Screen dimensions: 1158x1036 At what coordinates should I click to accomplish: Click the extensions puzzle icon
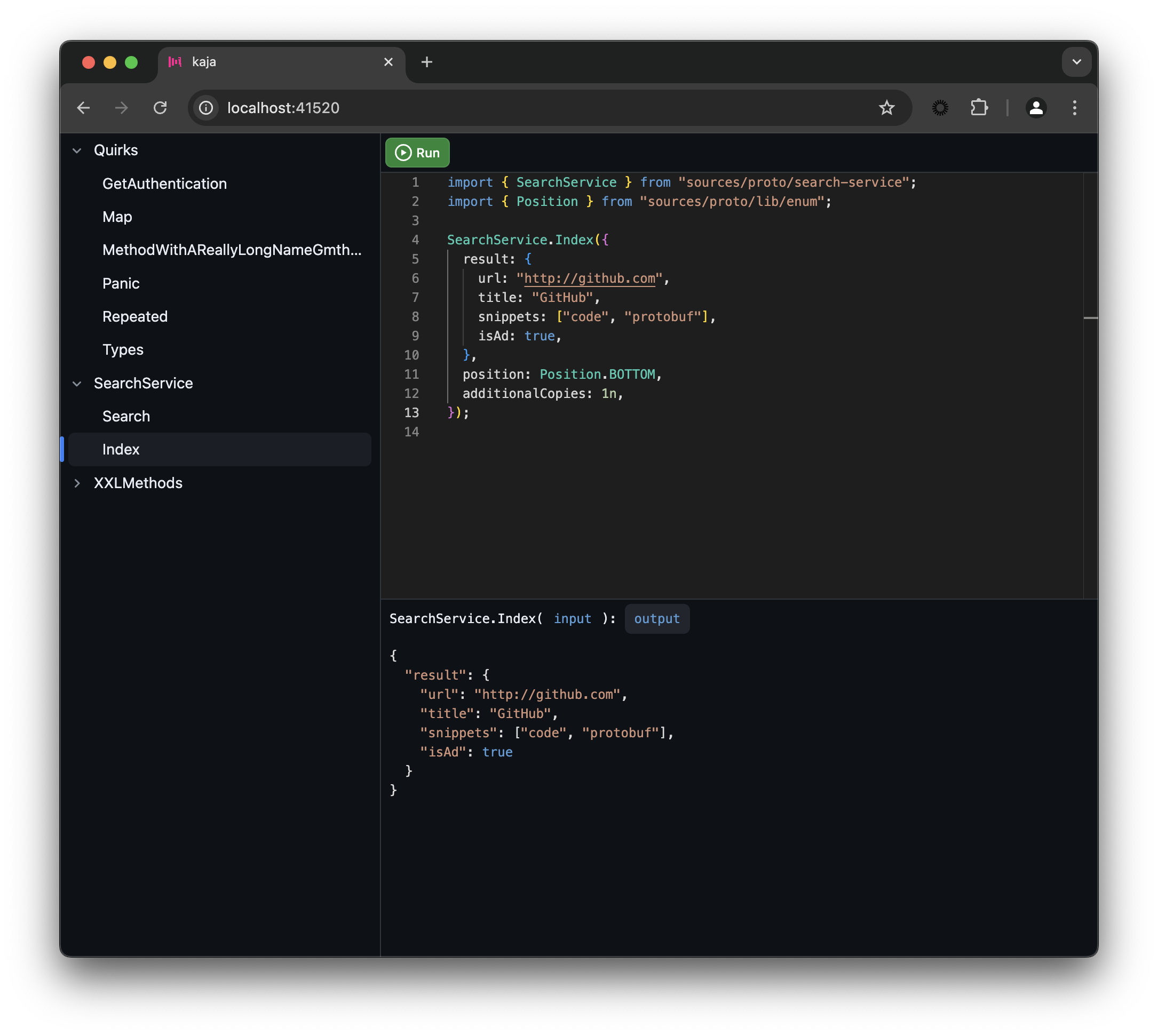[x=979, y=108]
